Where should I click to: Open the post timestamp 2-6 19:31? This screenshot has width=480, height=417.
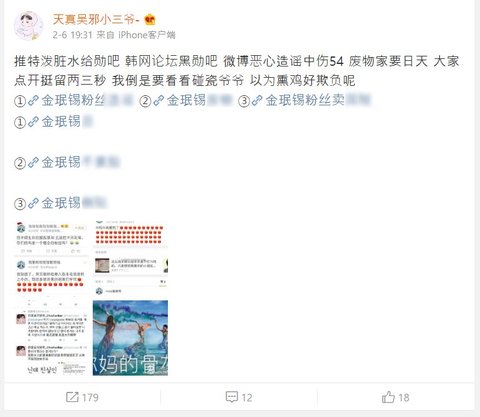tap(72, 35)
